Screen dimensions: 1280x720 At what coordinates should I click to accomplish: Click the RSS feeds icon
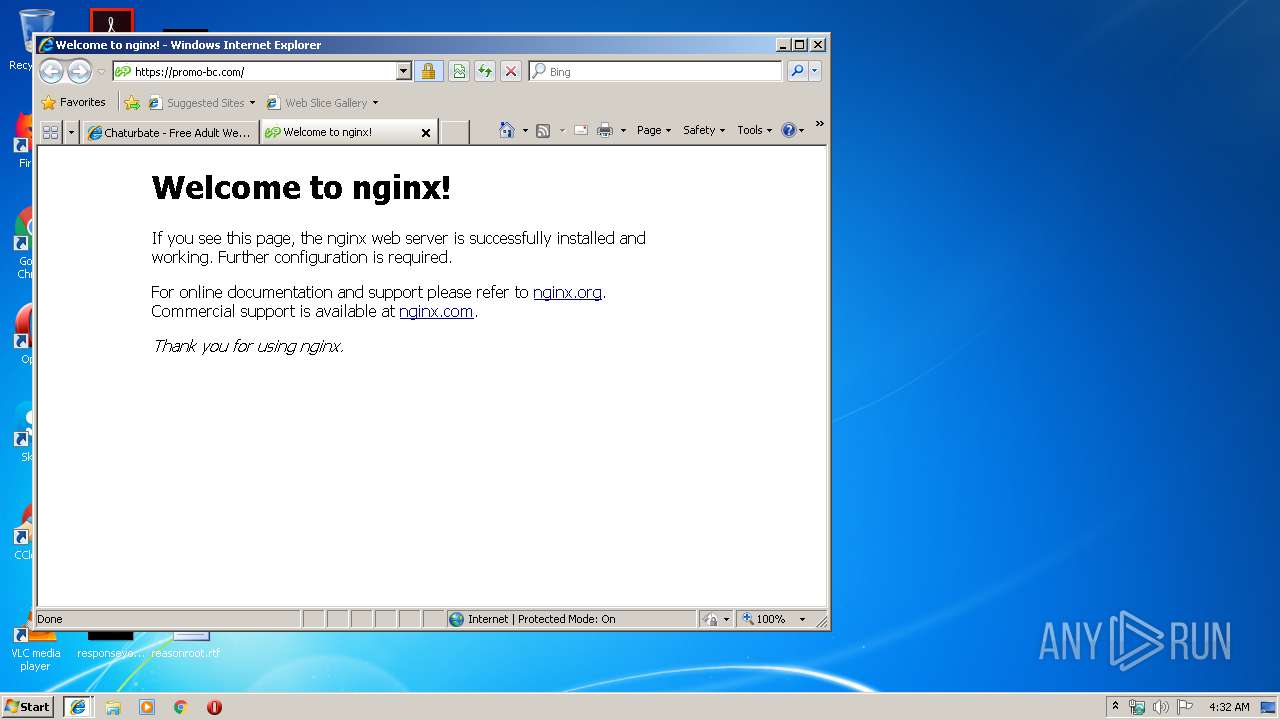coord(543,130)
